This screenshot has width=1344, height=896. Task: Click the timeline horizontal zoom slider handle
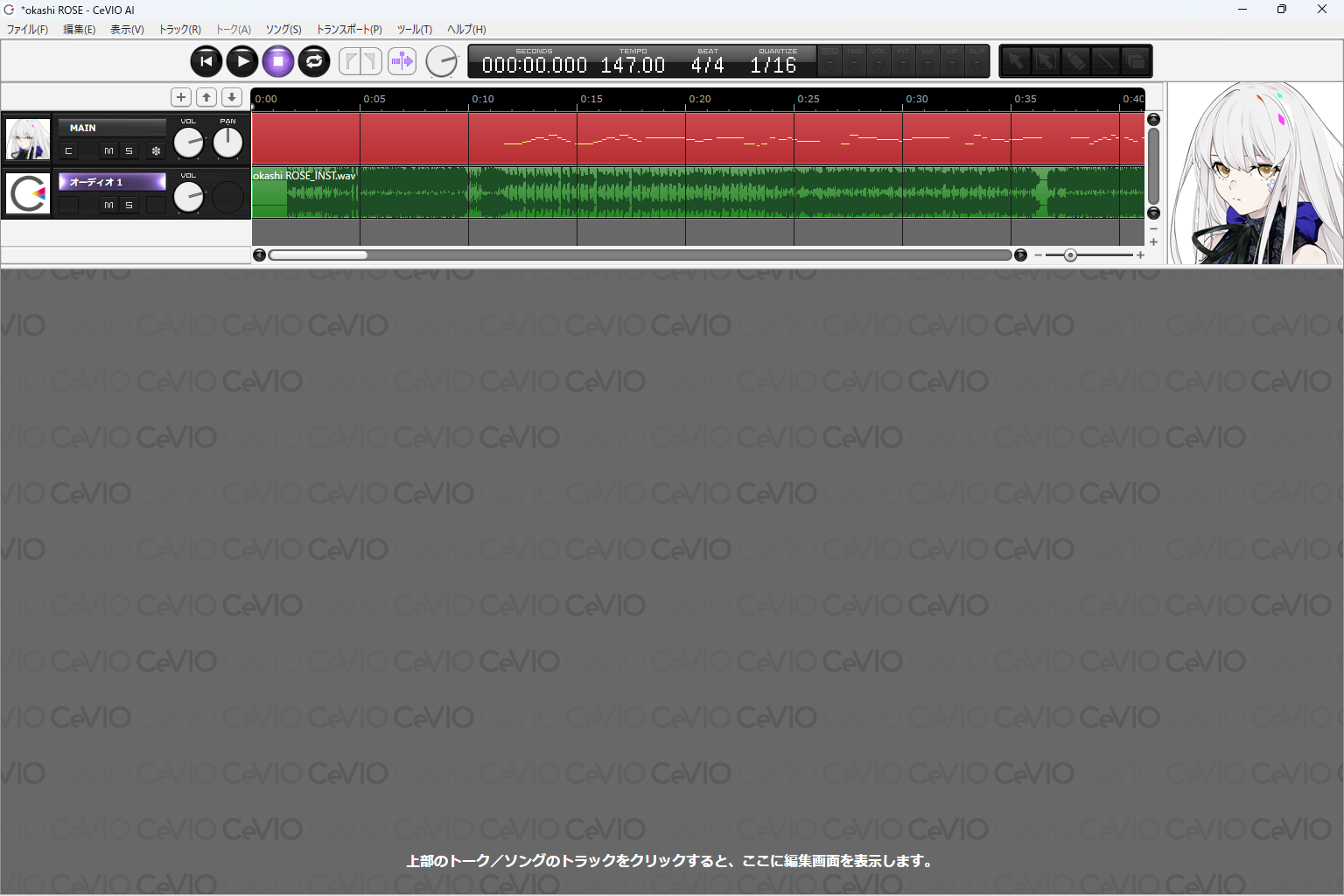(1070, 255)
